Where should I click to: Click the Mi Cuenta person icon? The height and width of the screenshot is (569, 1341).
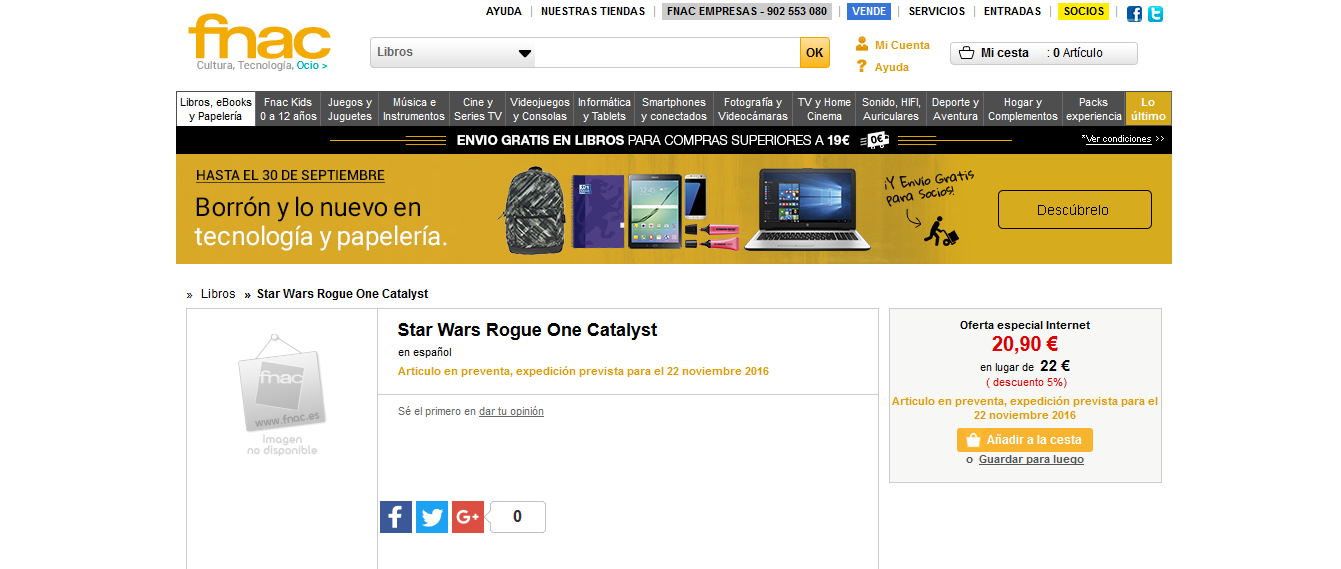(x=862, y=44)
